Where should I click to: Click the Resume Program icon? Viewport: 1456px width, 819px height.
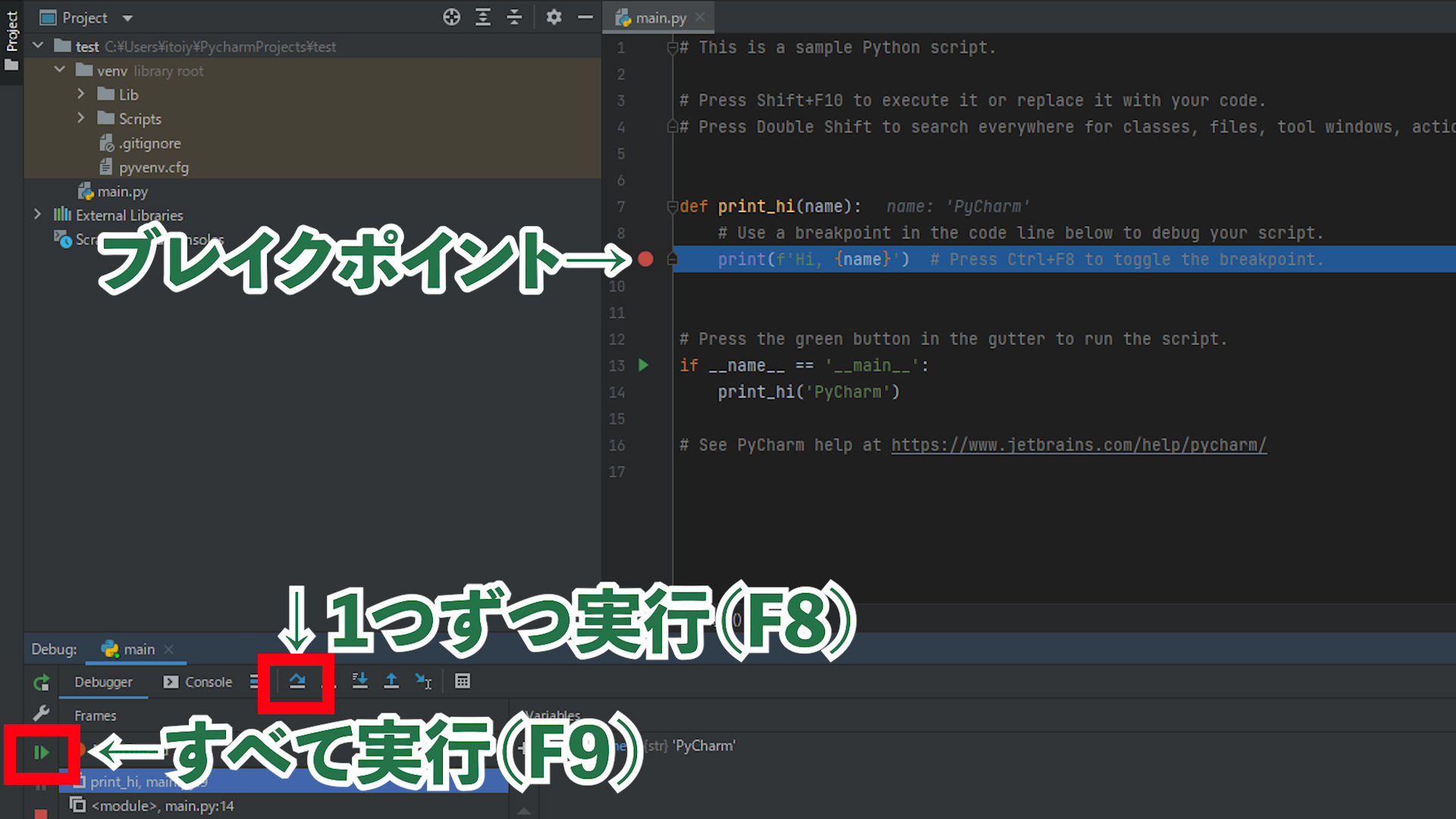[41, 752]
